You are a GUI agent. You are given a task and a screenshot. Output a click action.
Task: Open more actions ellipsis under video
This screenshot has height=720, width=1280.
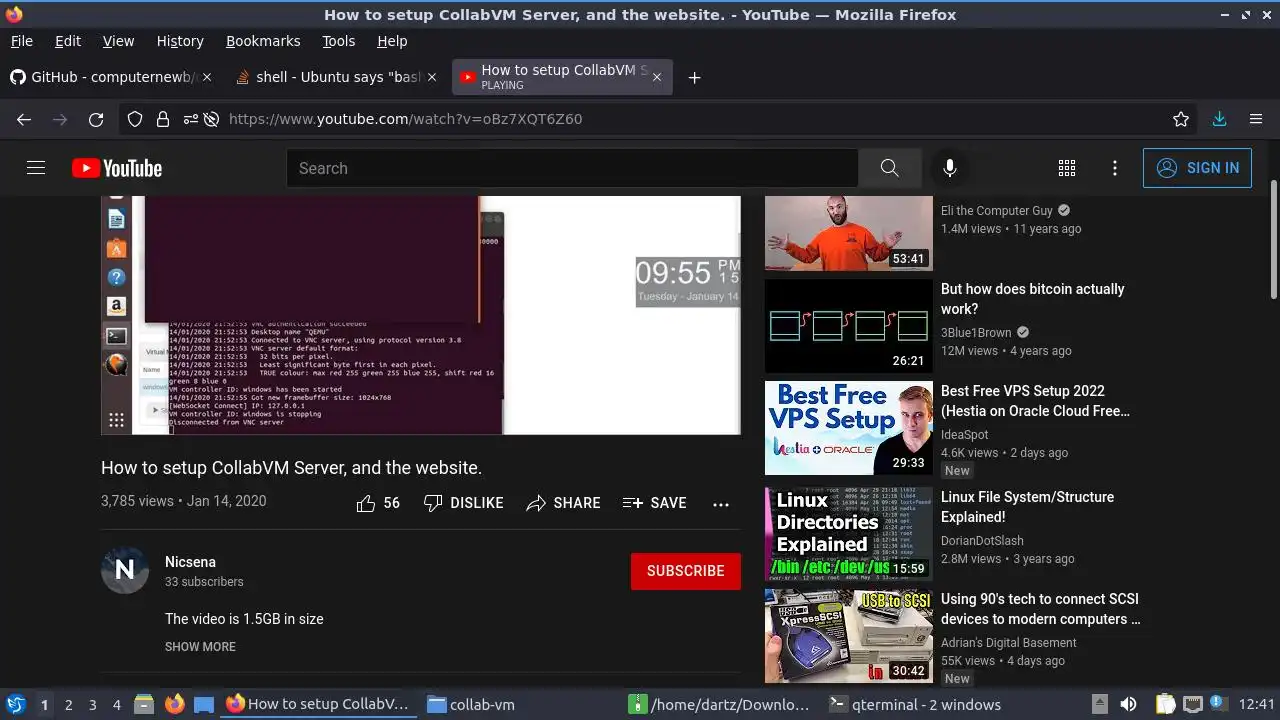[721, 504]
